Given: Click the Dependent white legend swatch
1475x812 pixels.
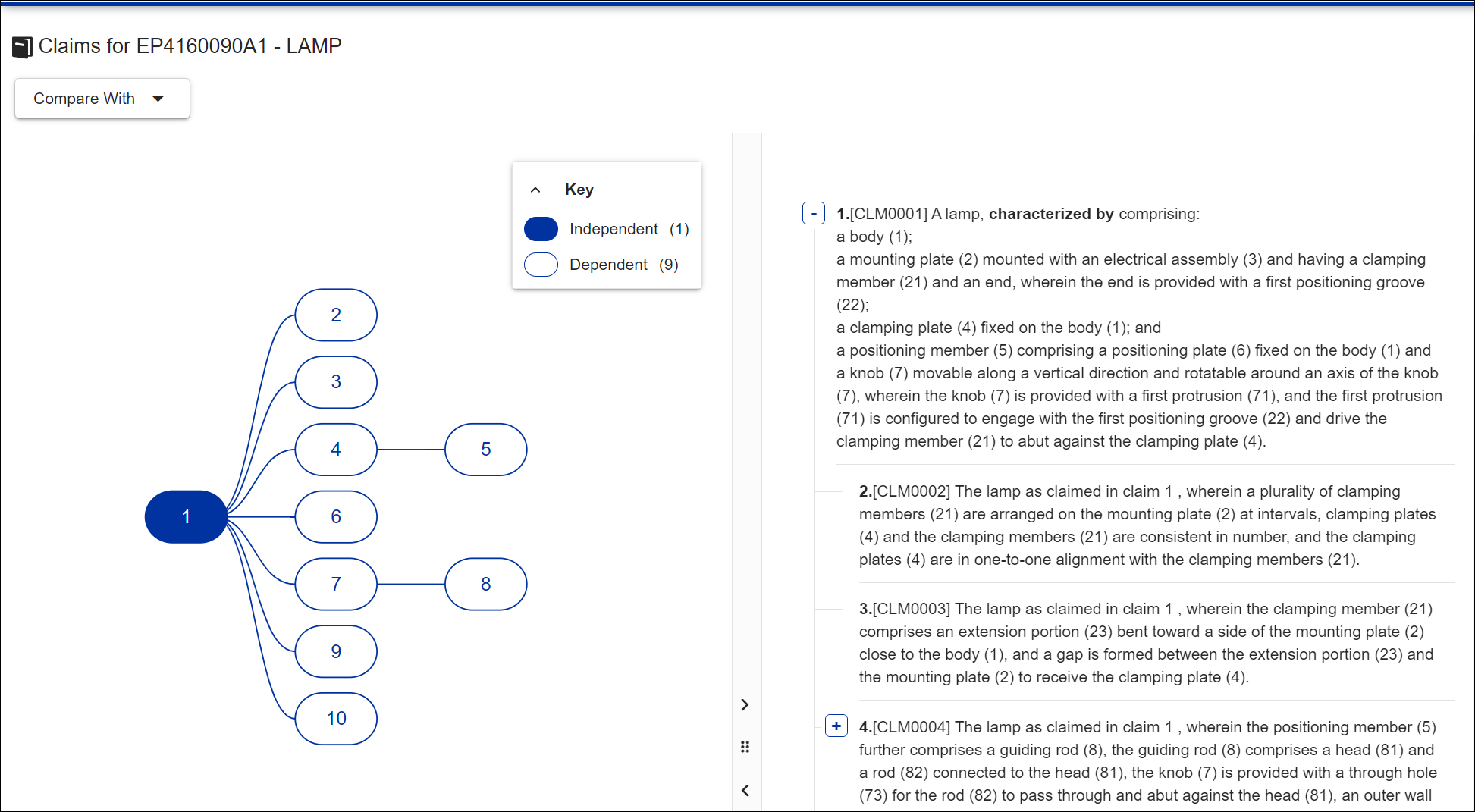Looking at the screenshot, I should click(541, 265).
